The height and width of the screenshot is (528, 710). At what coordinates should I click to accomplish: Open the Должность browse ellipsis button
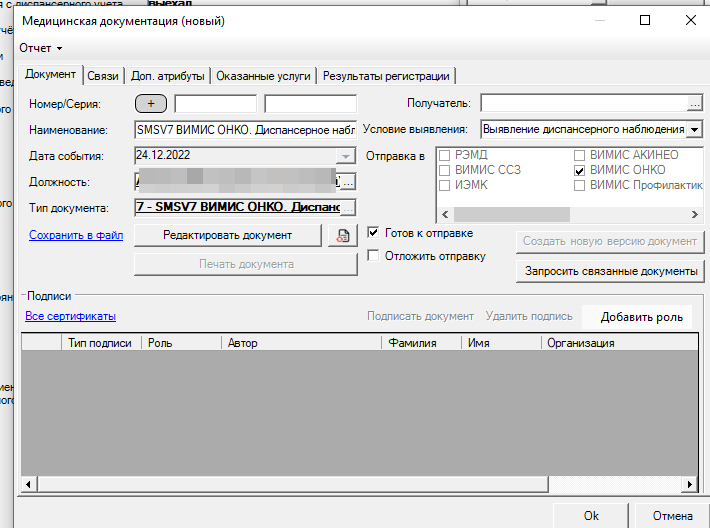[348, 182]
